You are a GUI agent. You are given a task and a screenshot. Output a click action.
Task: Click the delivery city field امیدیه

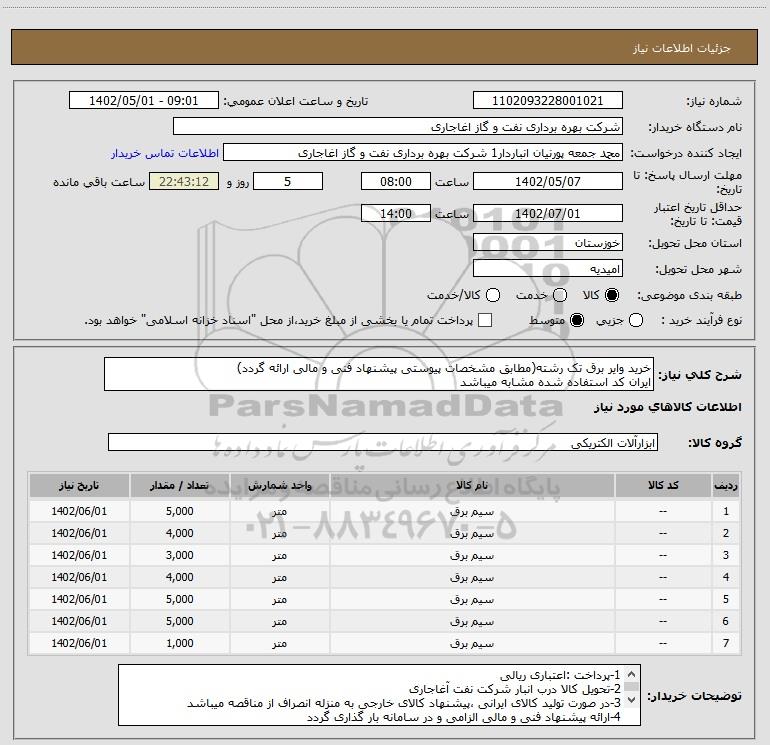coord(548,269)
